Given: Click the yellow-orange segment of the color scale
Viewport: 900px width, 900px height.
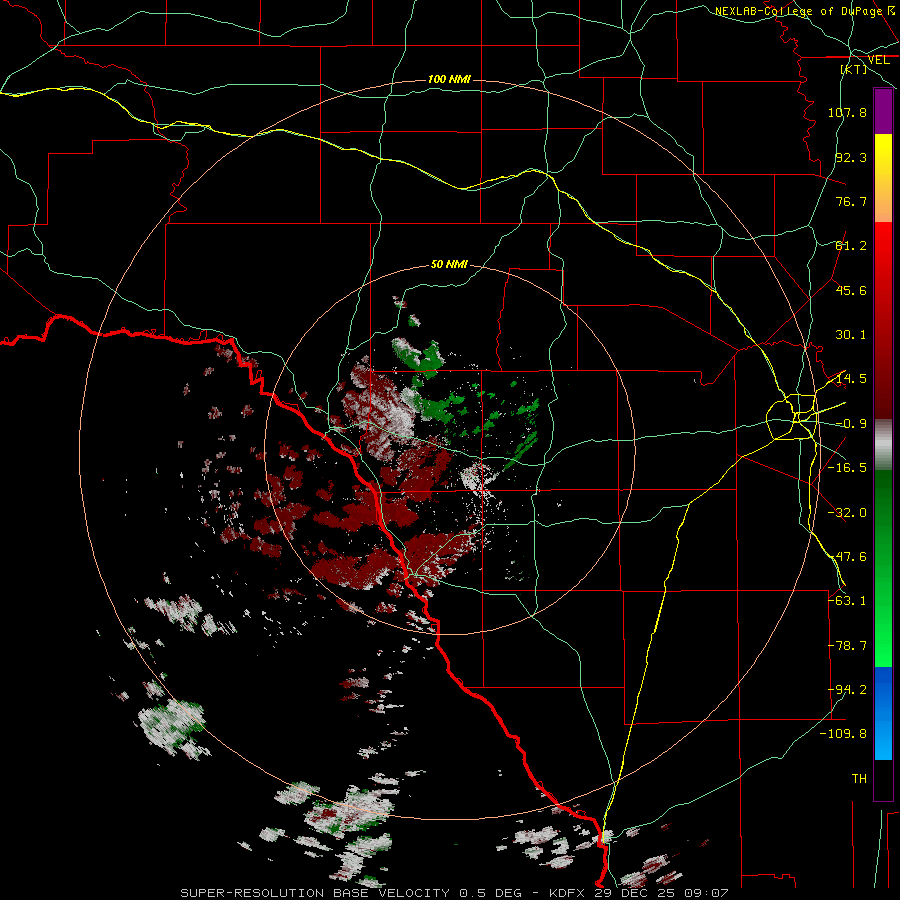Looking at the screenshot, I should pyautogui.click(x=883, y=178).
